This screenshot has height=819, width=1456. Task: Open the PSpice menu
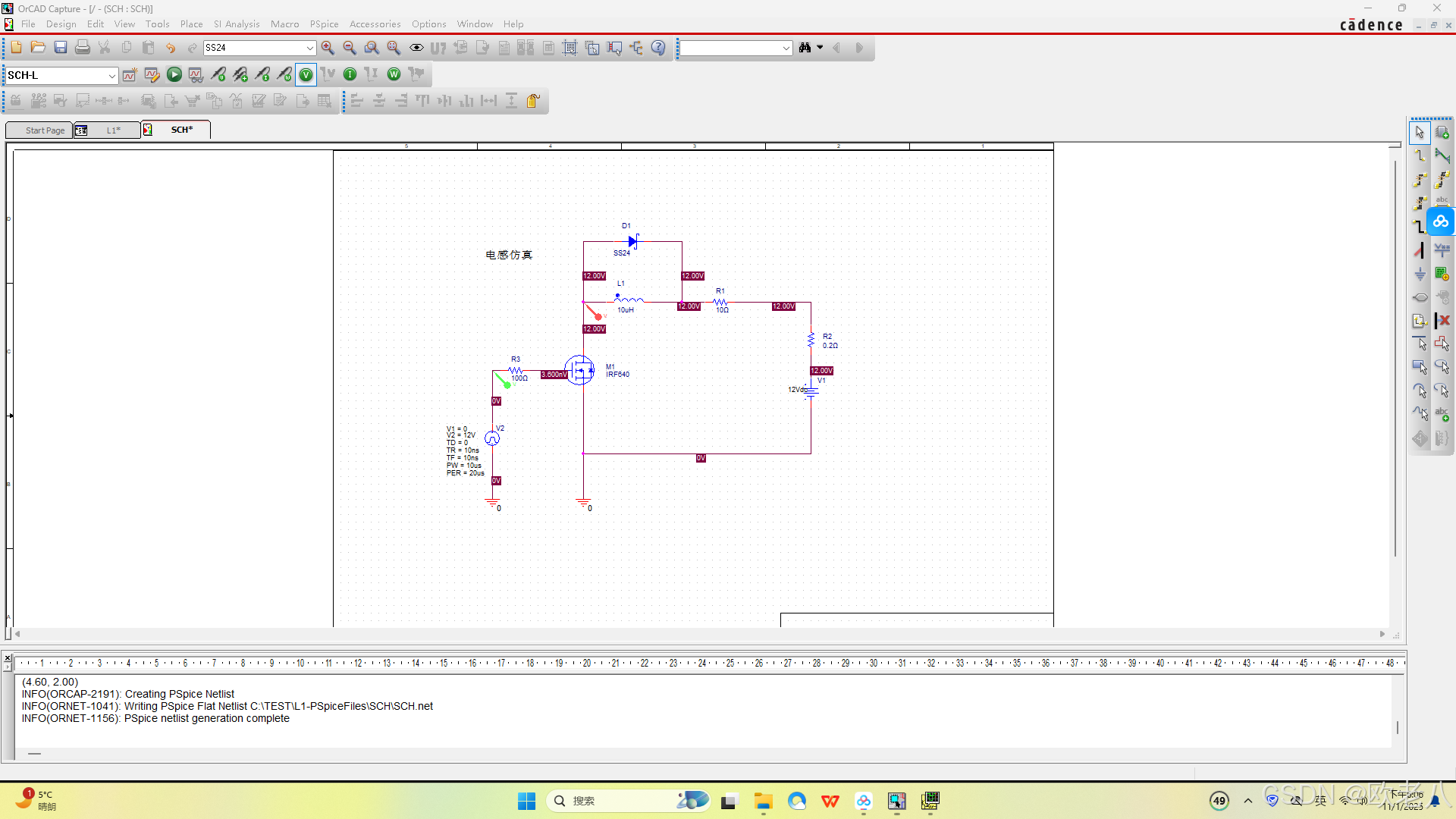324,24
